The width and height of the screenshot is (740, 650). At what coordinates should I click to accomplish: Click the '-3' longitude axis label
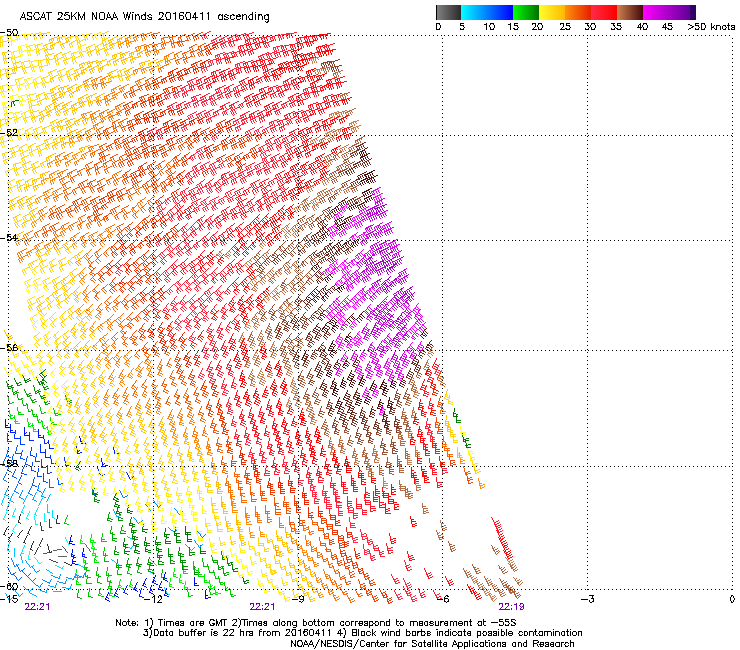[x=587, y=599]
